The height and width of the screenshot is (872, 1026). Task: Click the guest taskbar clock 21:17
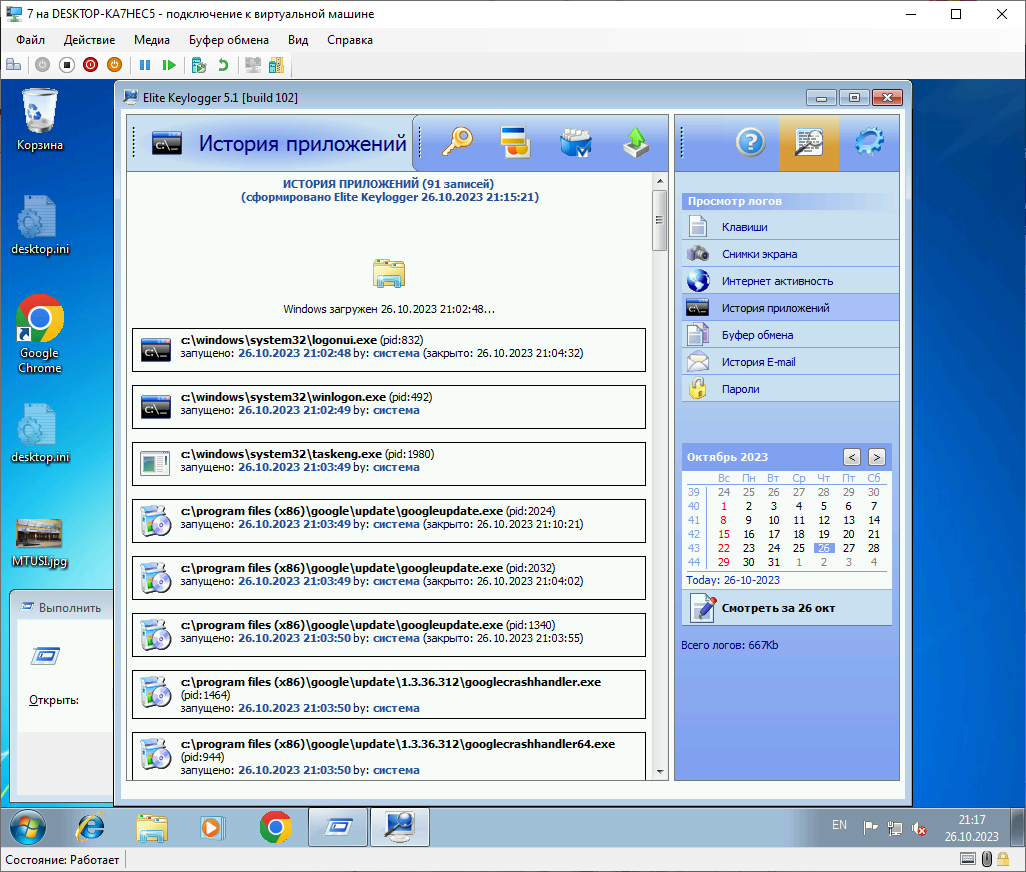pos(972,828)
